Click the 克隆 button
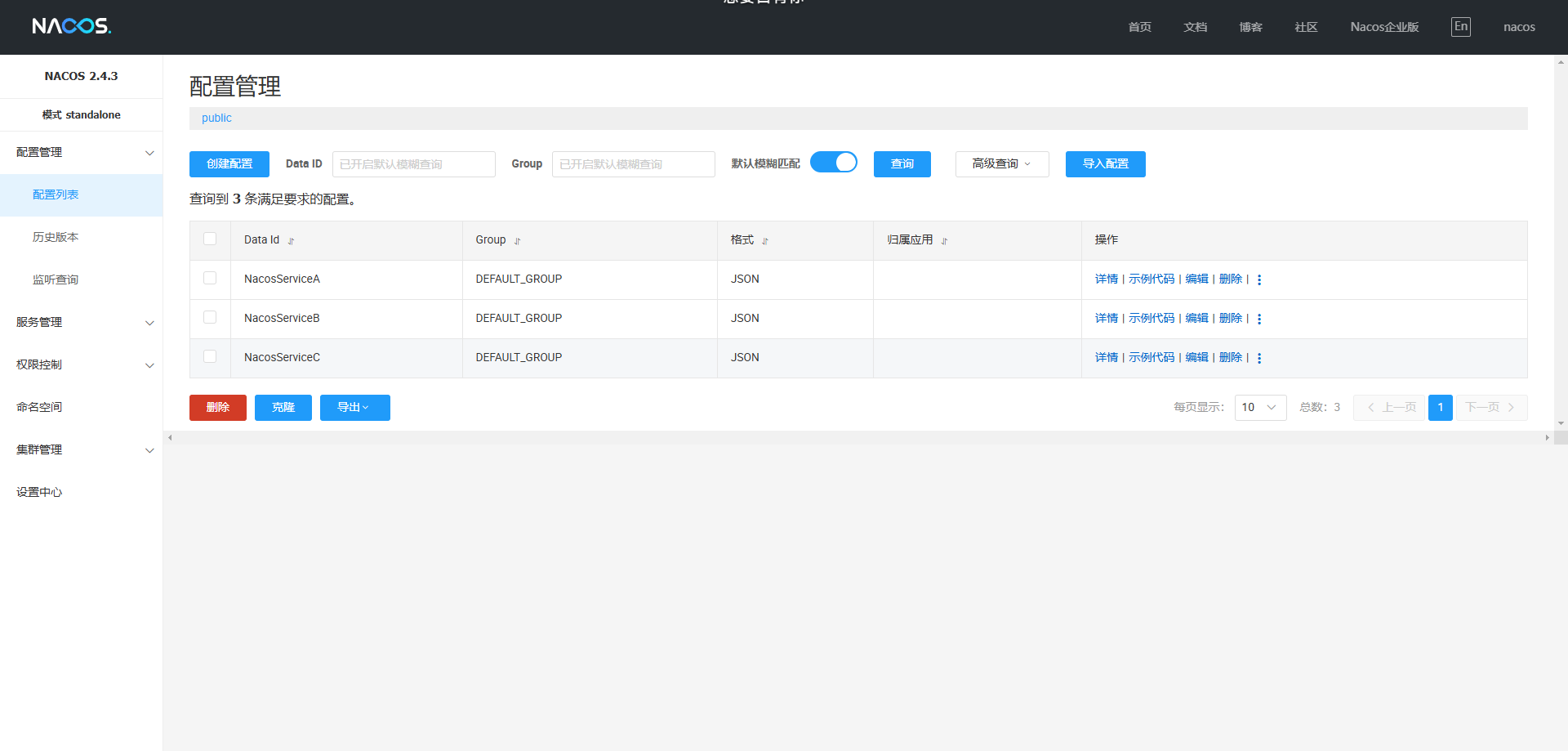The image size is (1568, 751). click(283, 408)
